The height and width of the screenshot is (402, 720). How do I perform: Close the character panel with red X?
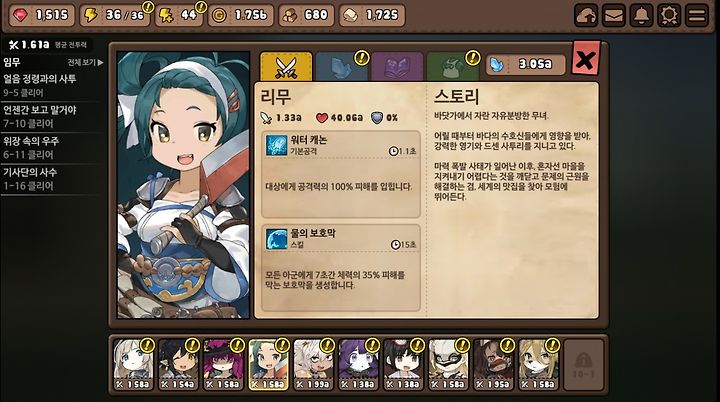click(x=586, y=59)
